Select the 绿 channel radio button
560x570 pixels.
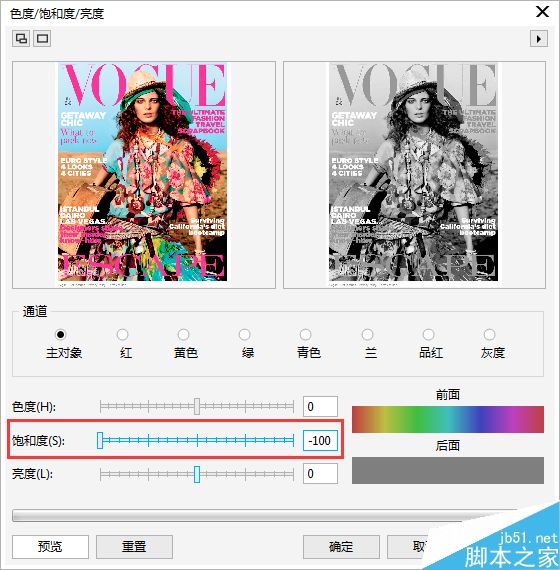coord(244,334)
